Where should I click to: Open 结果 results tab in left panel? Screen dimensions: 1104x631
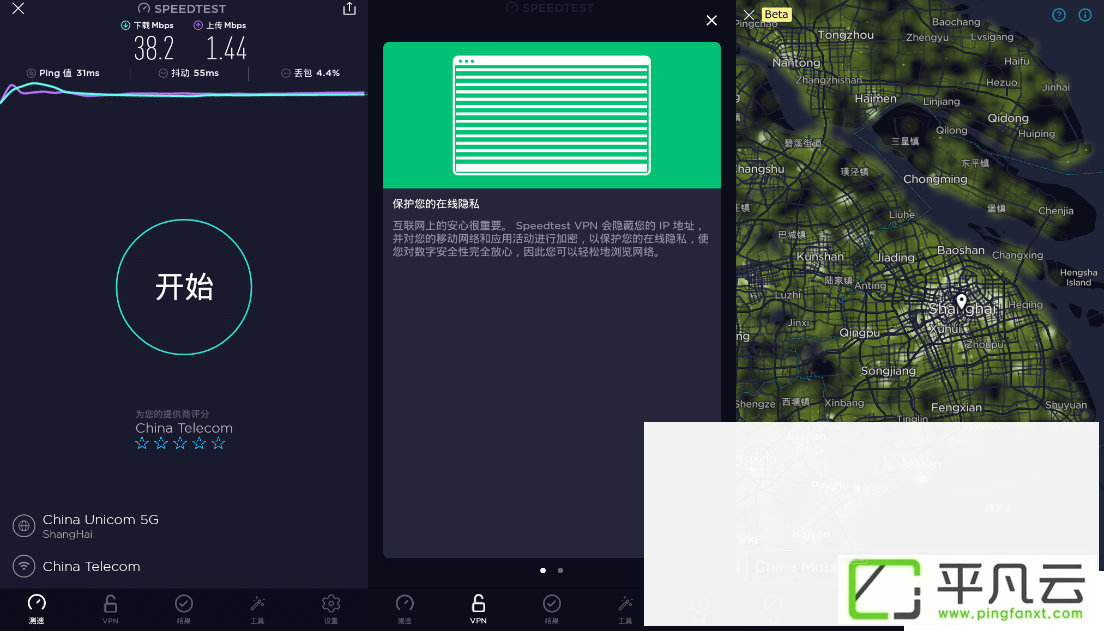184,609
